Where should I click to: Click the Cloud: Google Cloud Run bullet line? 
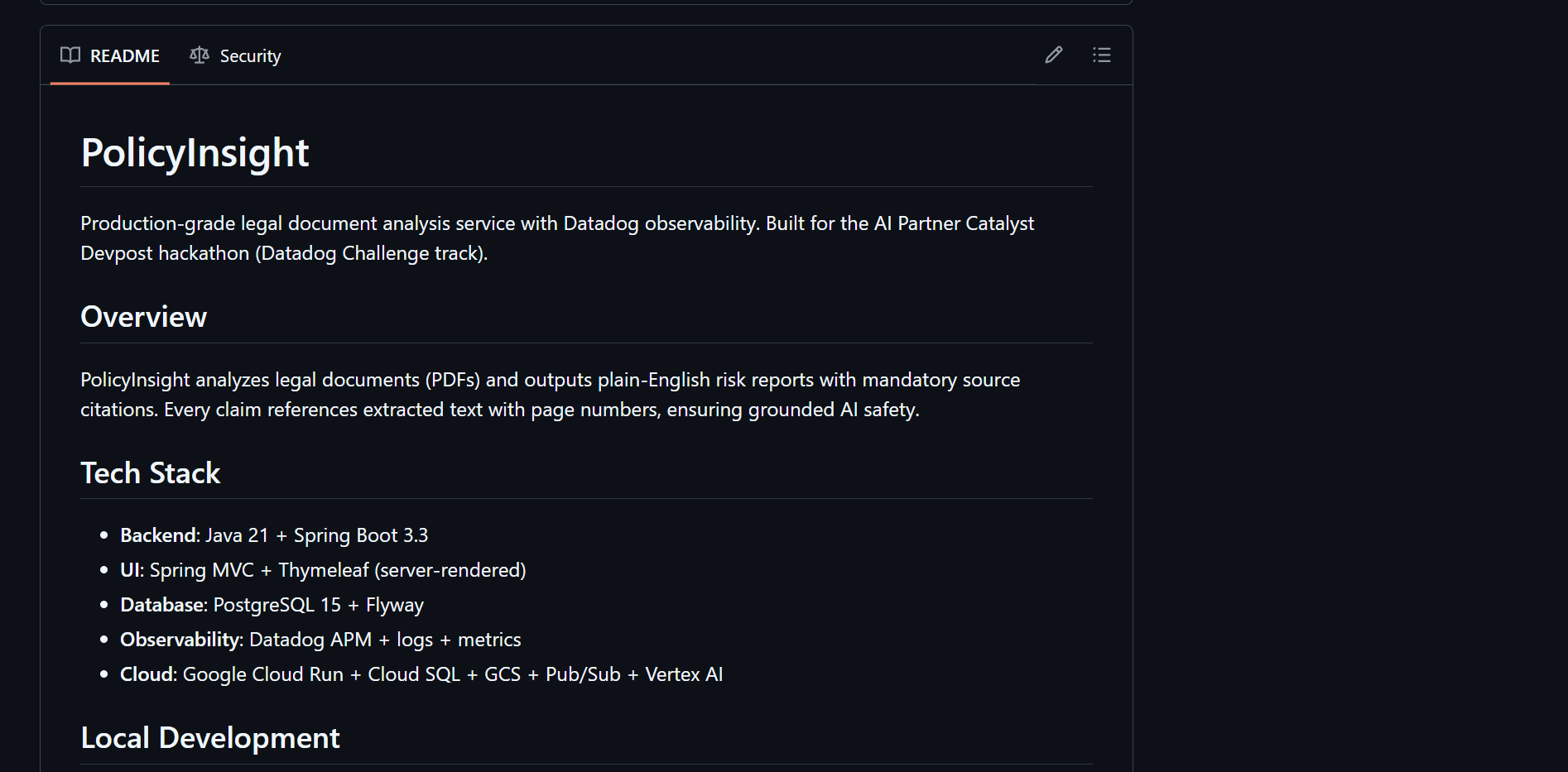(x=421, y=674)
